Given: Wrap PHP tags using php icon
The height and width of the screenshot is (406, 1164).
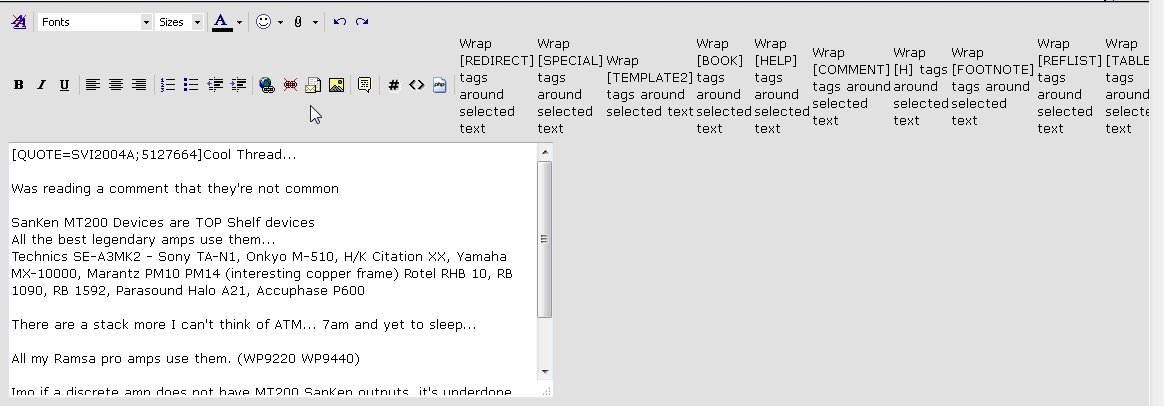Looking at the screenshot, I should 439,85.
